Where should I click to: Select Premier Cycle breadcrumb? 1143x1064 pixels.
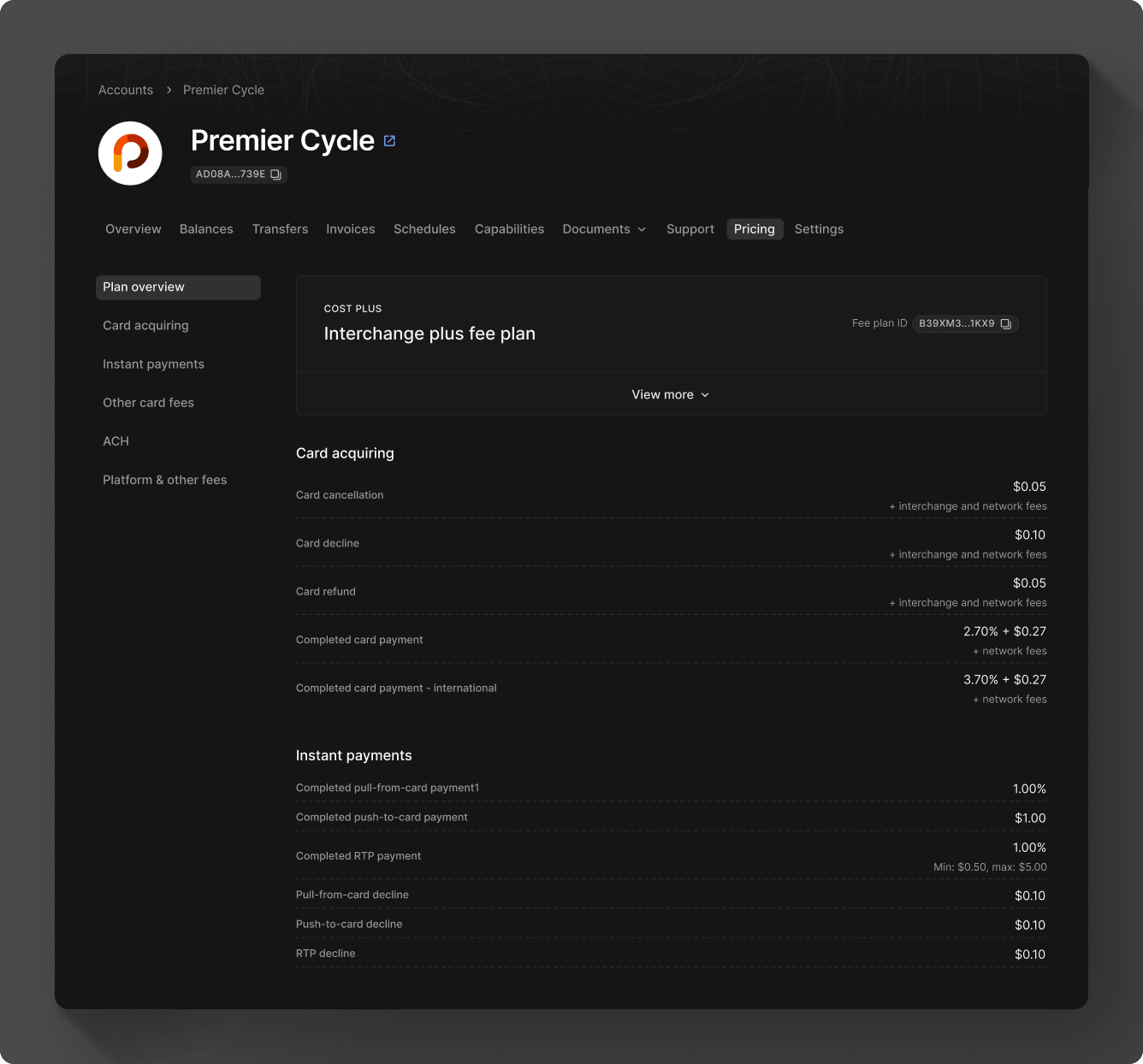click(223, 90)
